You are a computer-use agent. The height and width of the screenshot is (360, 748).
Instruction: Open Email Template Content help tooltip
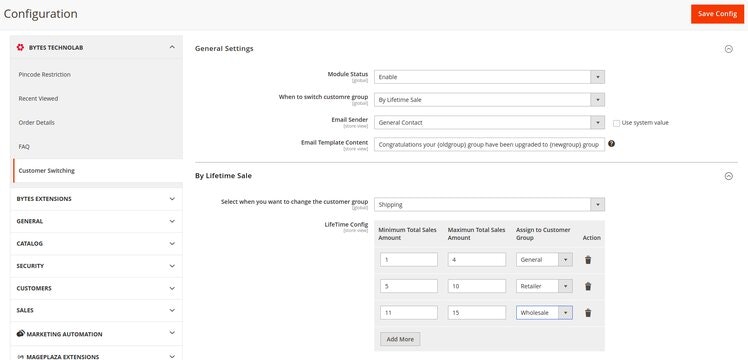coord(612,144)
